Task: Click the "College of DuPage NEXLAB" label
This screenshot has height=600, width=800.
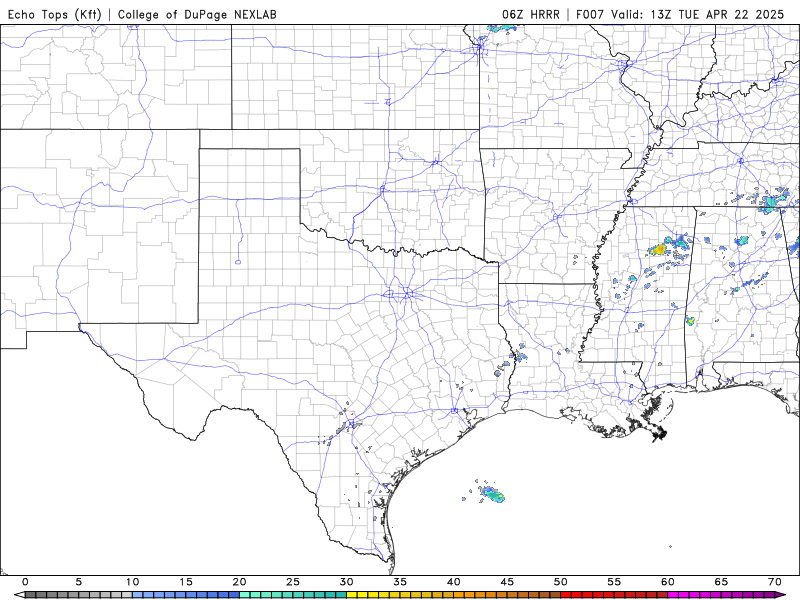Action: [197, 14]
